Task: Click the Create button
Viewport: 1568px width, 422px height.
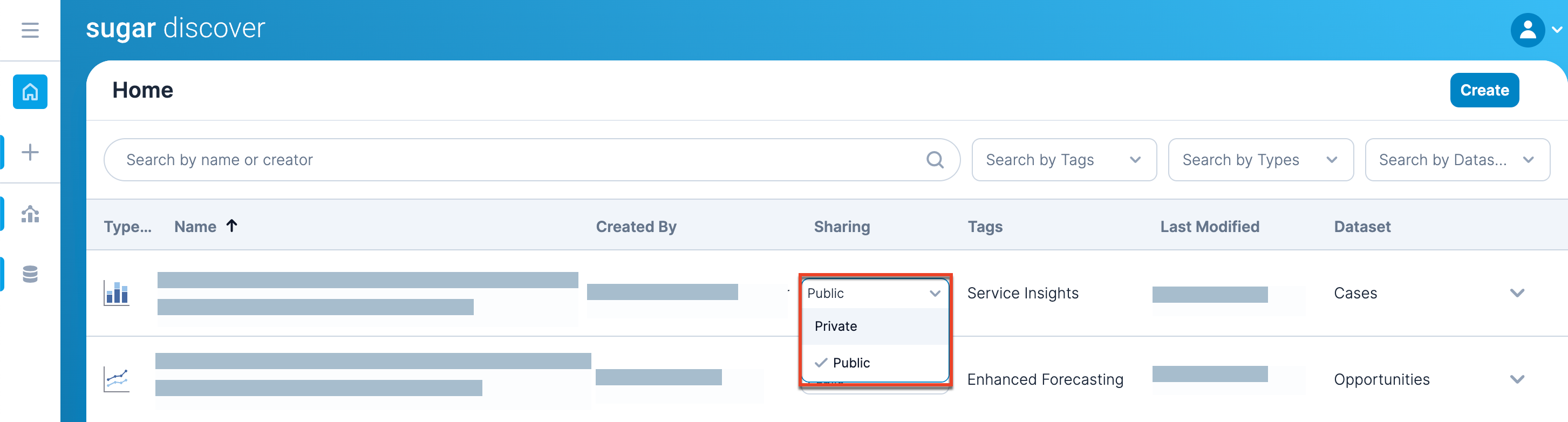Action: 1484,90
